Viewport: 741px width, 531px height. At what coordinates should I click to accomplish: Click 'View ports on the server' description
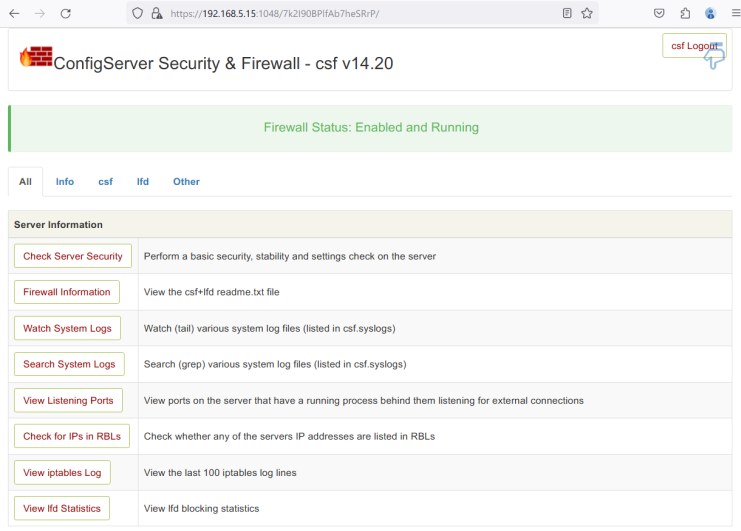[363, 401]
